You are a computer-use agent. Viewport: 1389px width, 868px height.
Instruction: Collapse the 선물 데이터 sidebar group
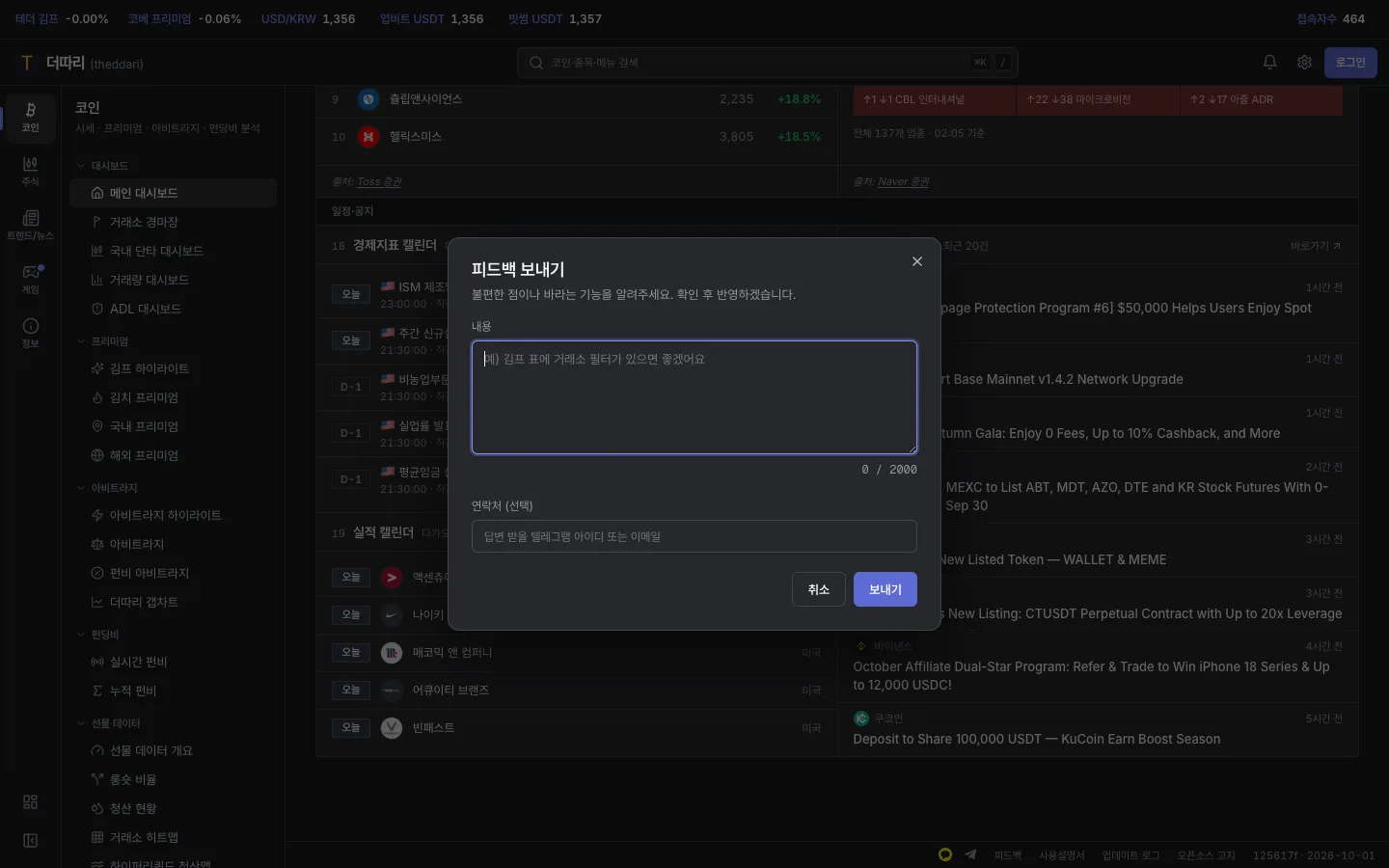tap(108, 723)
